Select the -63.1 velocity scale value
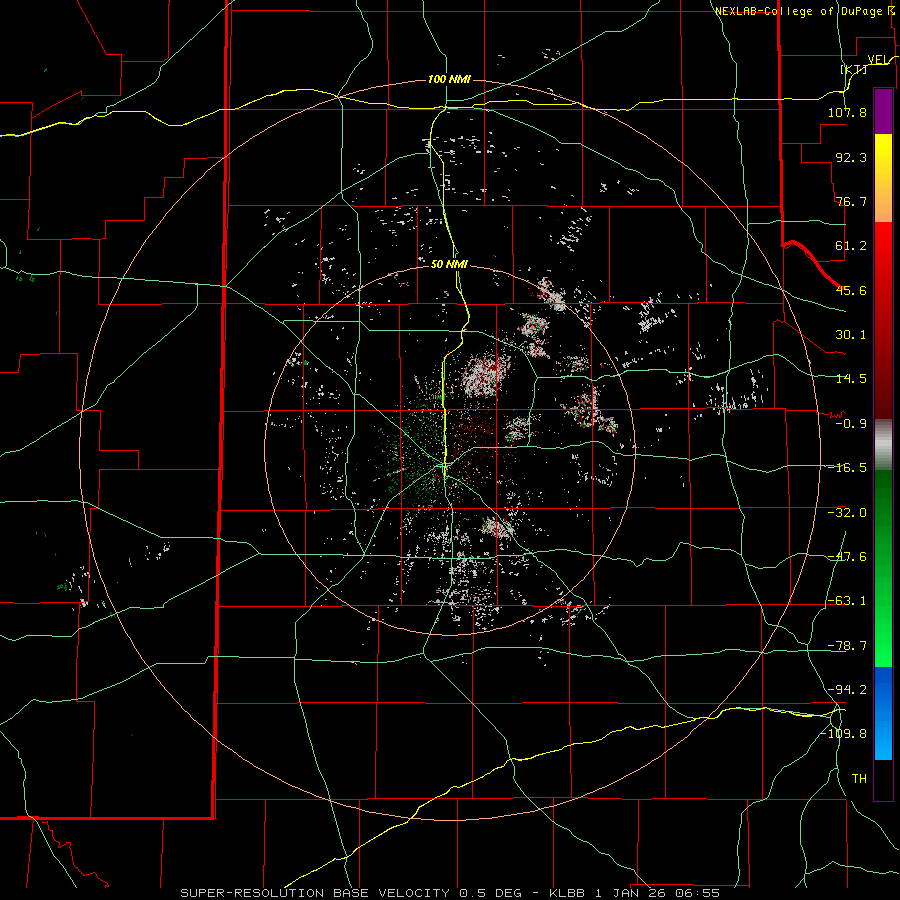Screen dimensions: 900x900 click(x=847, y=601)
